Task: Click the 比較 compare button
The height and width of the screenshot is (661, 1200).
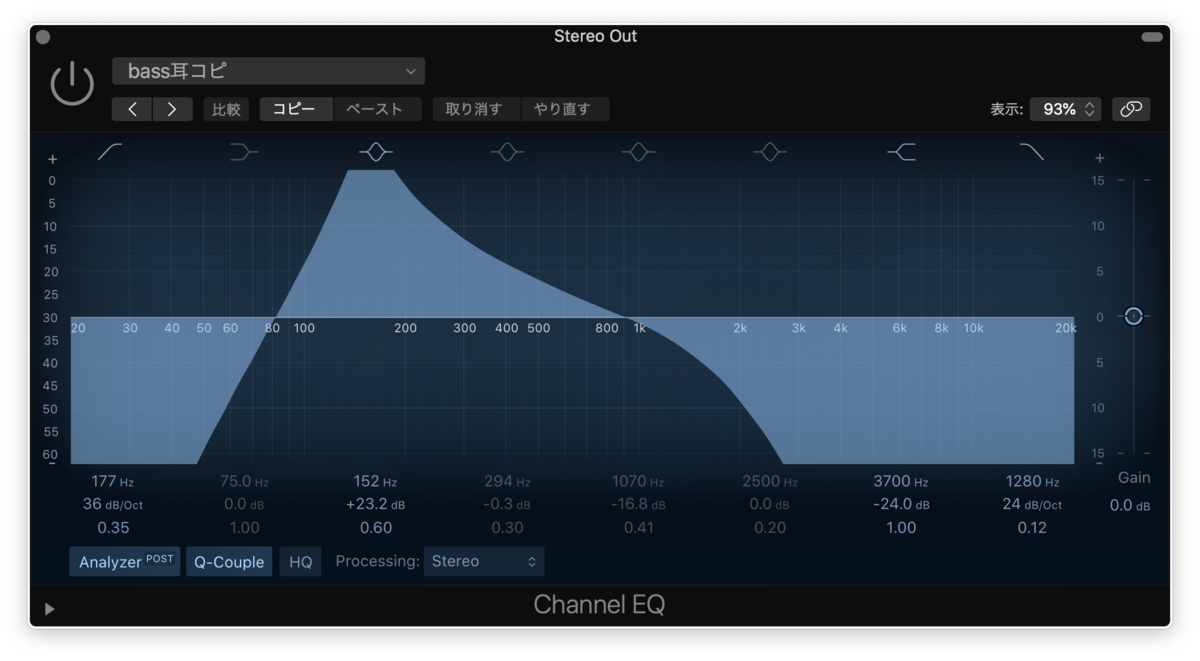Action: pyautogui.click(x=226, y=109)
